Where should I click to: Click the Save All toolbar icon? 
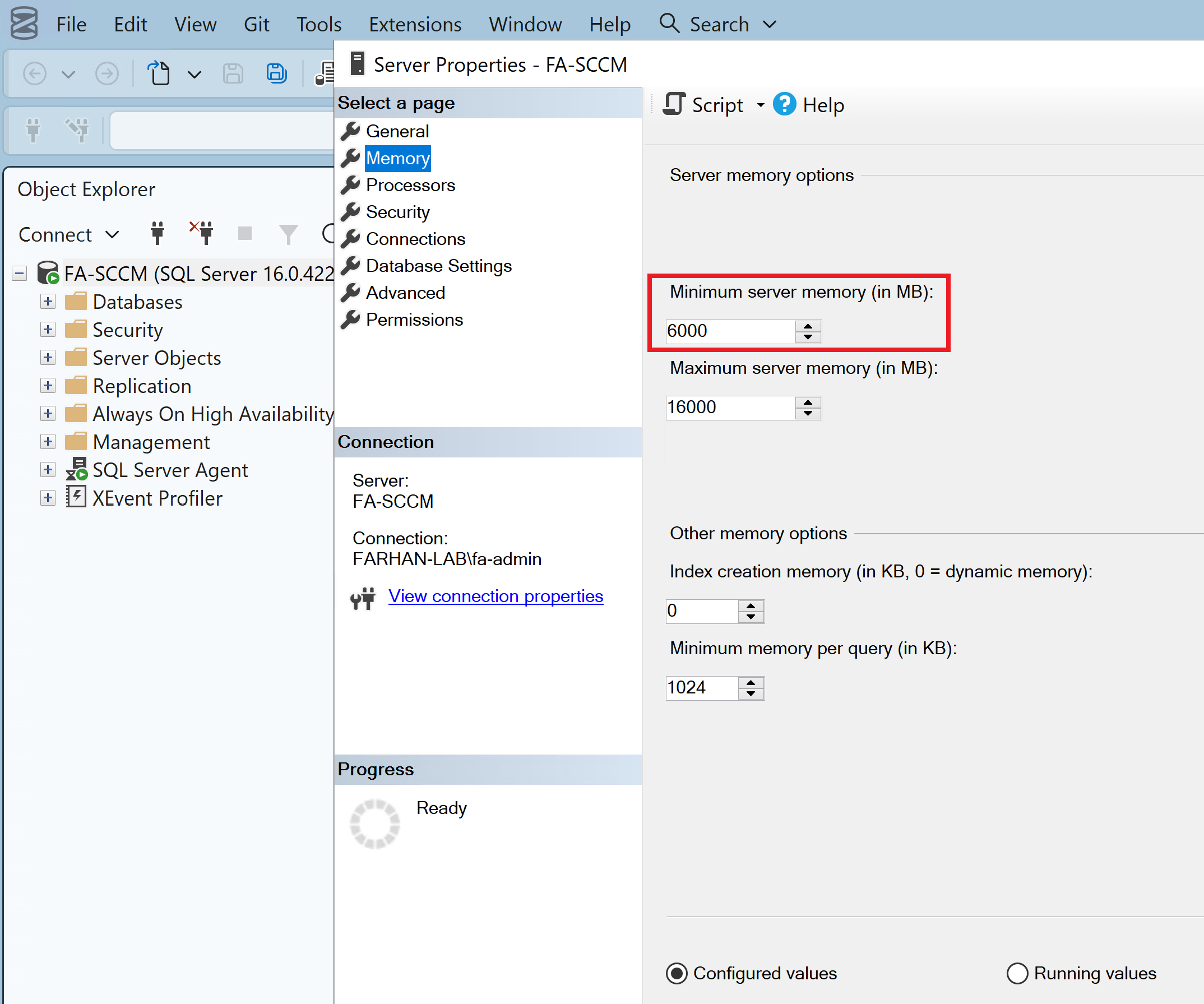coord(276,73)
